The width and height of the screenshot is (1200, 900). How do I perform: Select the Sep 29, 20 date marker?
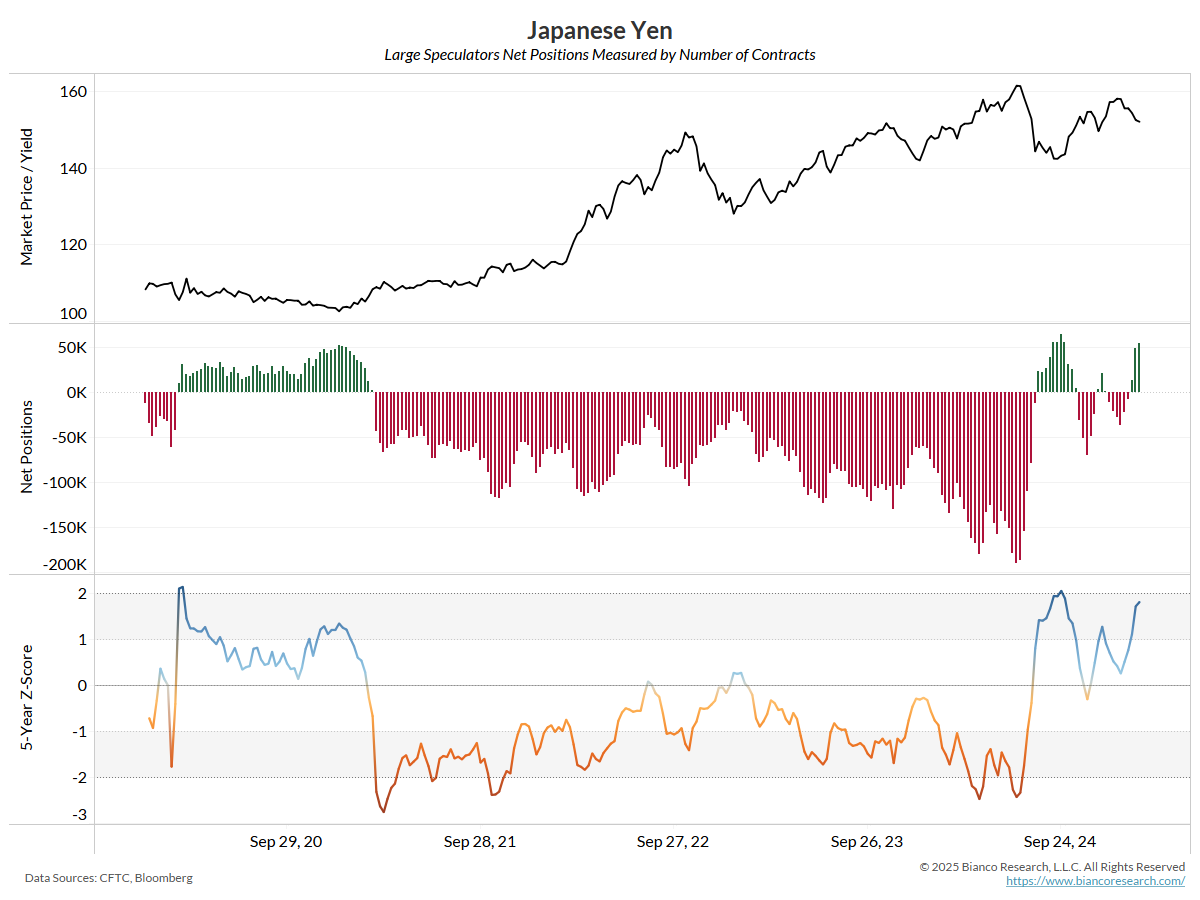pos(286,842)
